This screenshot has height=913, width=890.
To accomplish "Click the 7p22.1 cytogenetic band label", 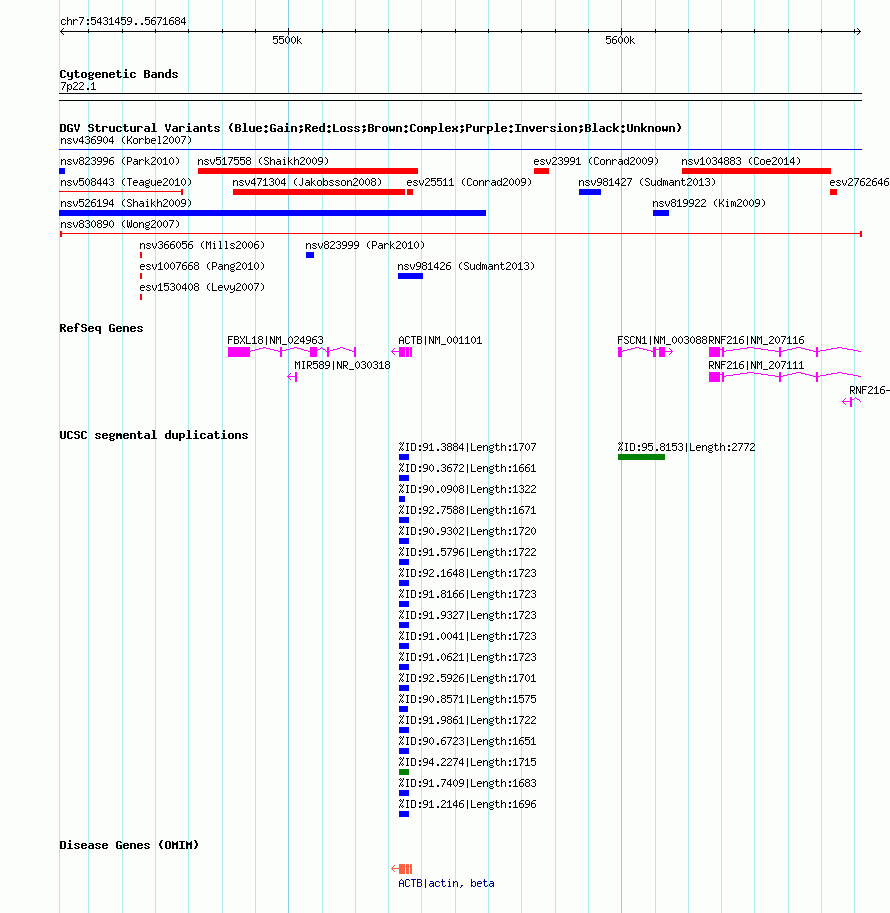I will [78, 86].
